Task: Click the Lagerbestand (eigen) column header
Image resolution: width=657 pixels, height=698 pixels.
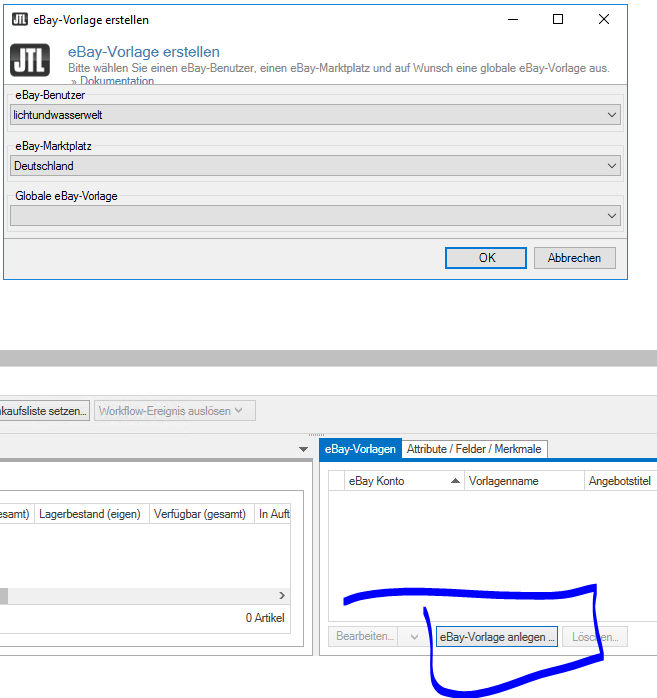Action: point(91,514)
